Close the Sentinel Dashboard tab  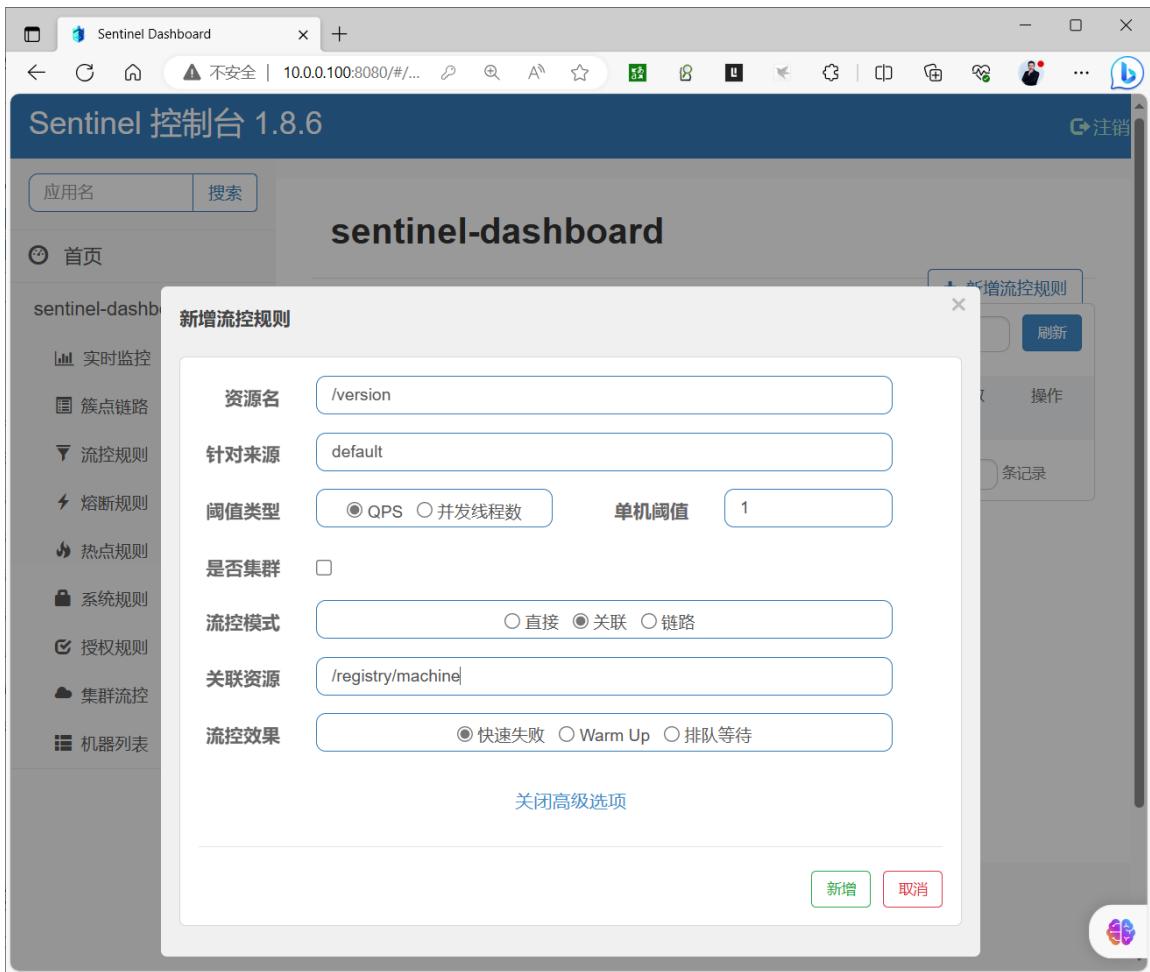[303, 34]
